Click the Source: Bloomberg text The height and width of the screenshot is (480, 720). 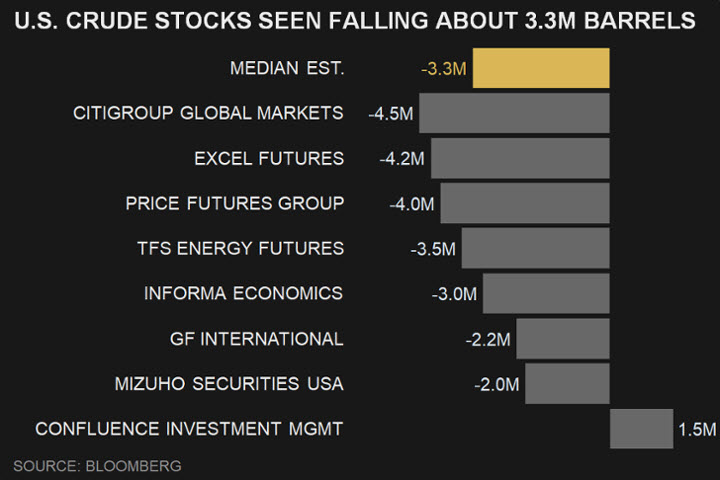click(x=97, y=466)
